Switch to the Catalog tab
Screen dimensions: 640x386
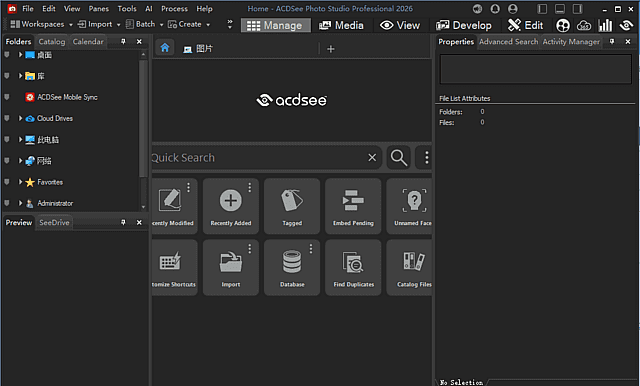52,42
